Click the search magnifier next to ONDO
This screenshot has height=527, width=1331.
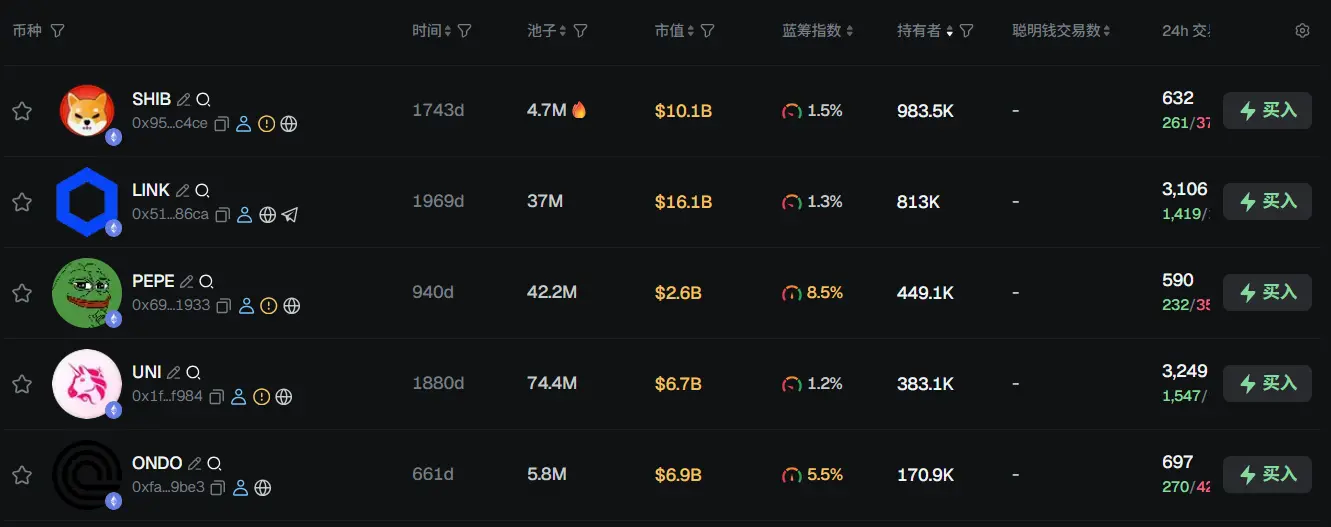(214, 463)
